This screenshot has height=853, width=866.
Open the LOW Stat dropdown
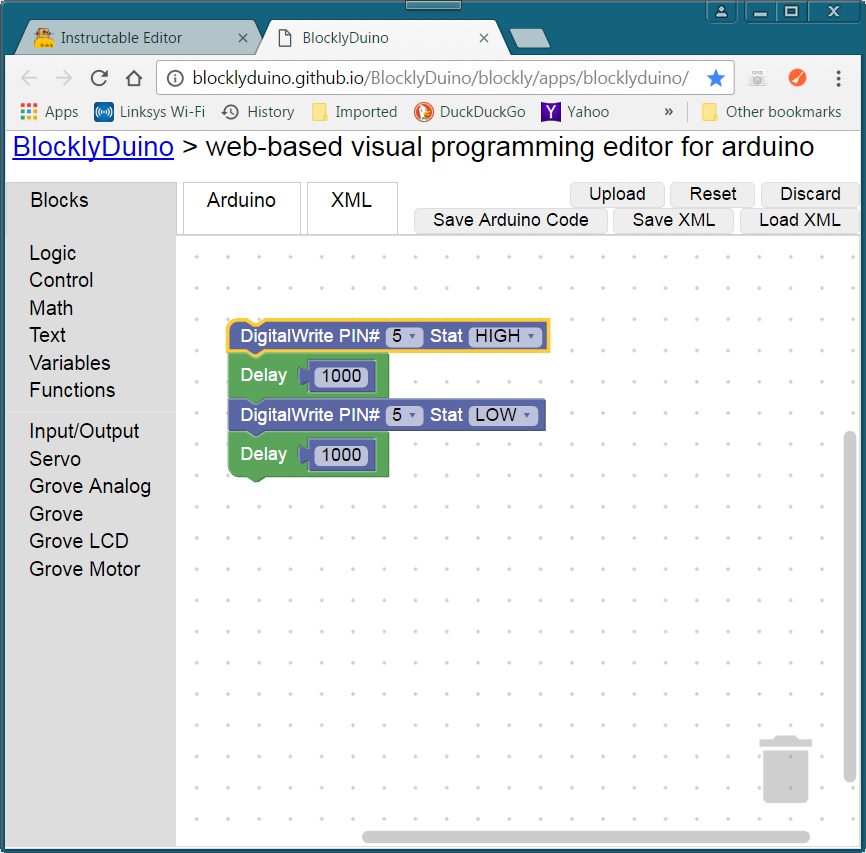pos(503,415)
